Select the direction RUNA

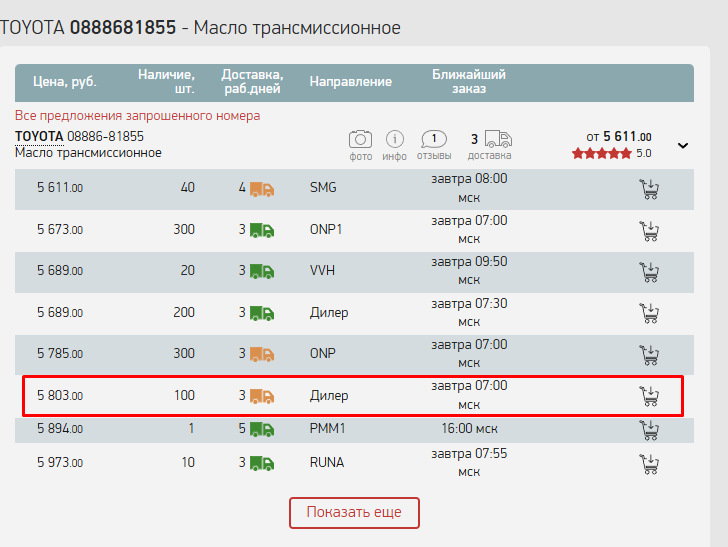point(327,462)
